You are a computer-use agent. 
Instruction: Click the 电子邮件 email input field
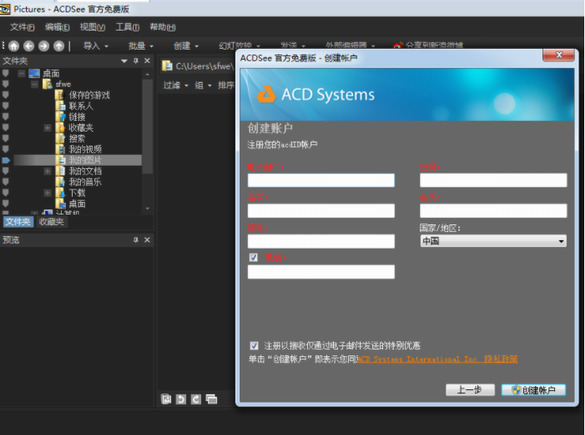(x=321, y=180)
